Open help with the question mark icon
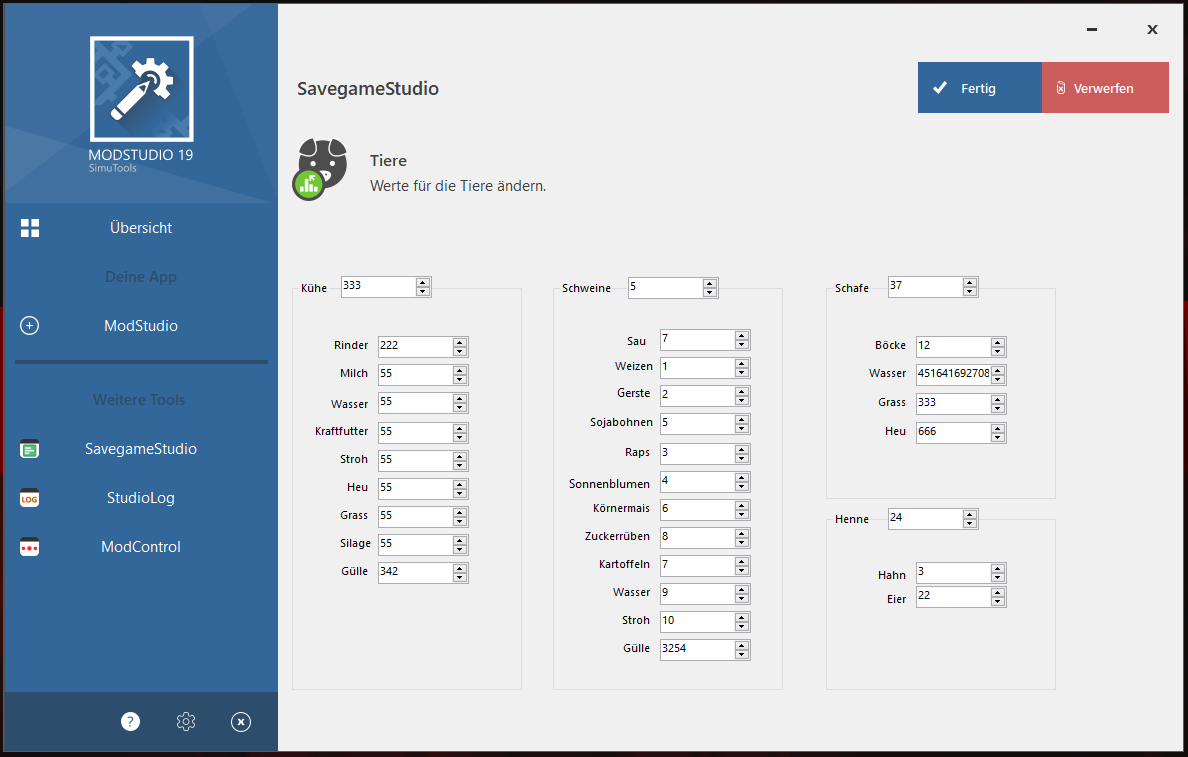1188x757 pixels. (131, 721)
